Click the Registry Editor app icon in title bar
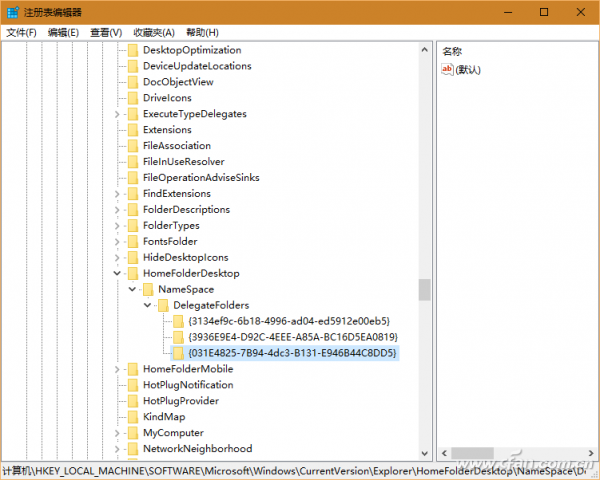Screen dimensions: 600x480 [x=13, y=12]
